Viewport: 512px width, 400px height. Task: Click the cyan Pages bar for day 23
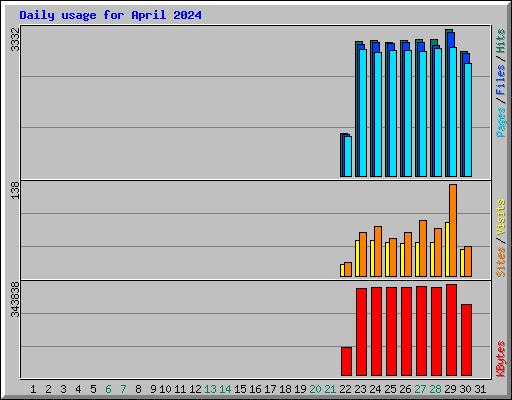pyautogui.click(x=363, y=113)
